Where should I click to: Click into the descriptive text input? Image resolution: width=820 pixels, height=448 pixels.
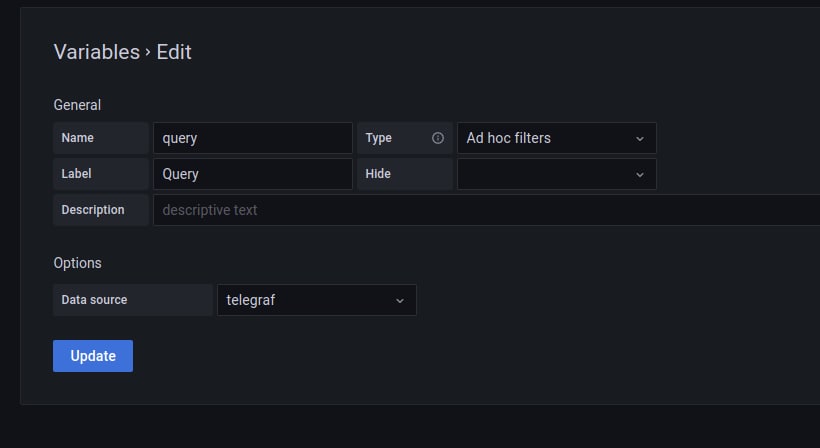tap(486, 210)
